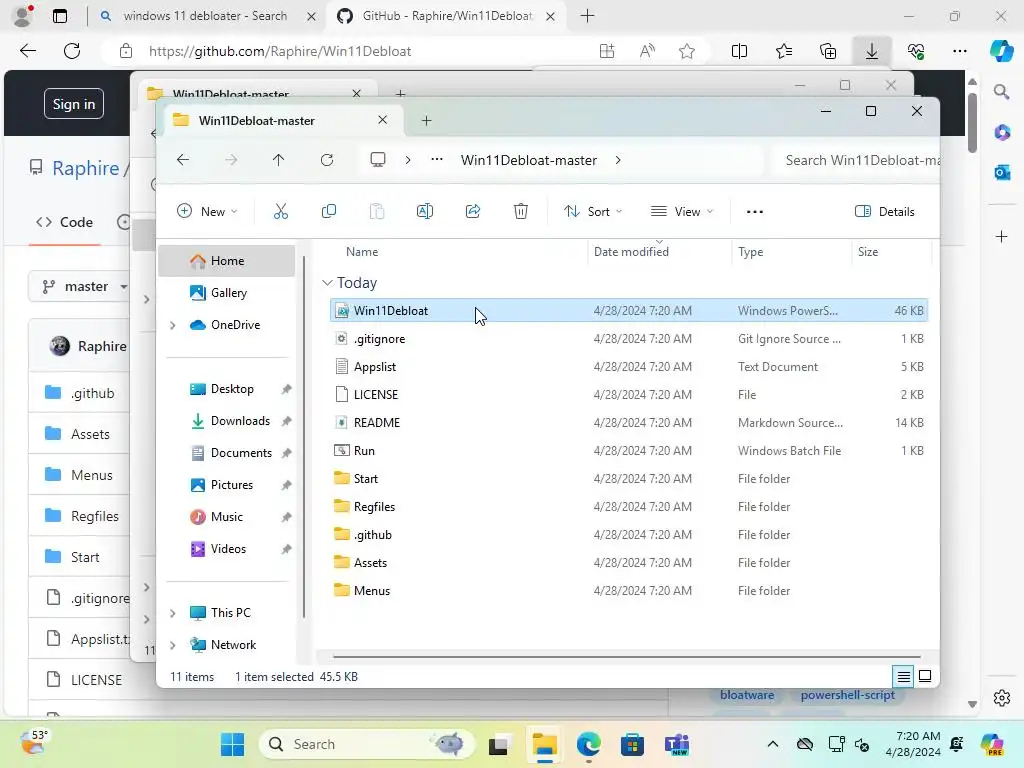The width and height of the screenshot is (1024, 768).
Task: Open Outlook from the Edge sidebar
Action: pos(1002,172)
